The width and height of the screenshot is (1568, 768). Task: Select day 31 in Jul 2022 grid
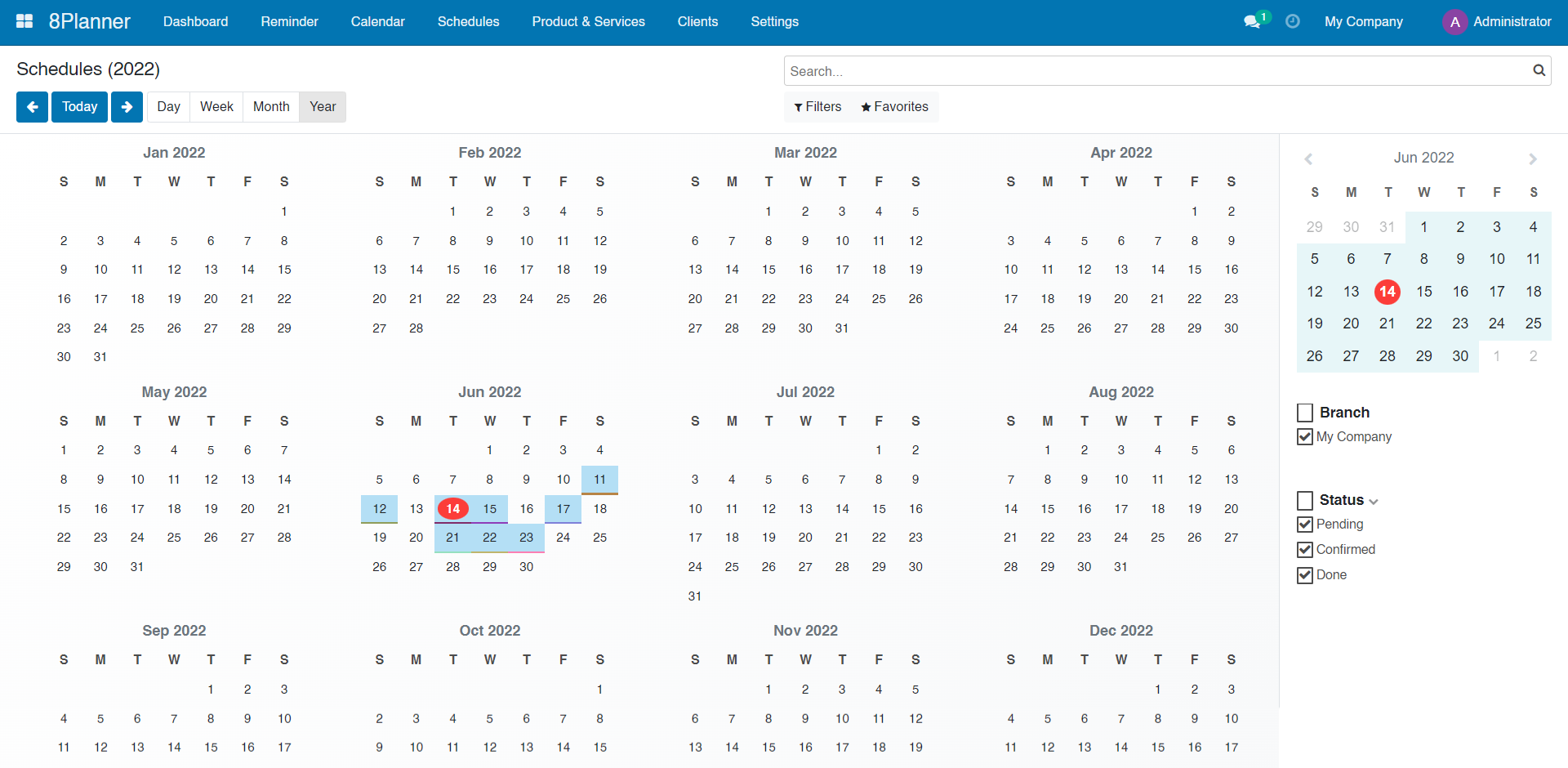pos(695,596)
